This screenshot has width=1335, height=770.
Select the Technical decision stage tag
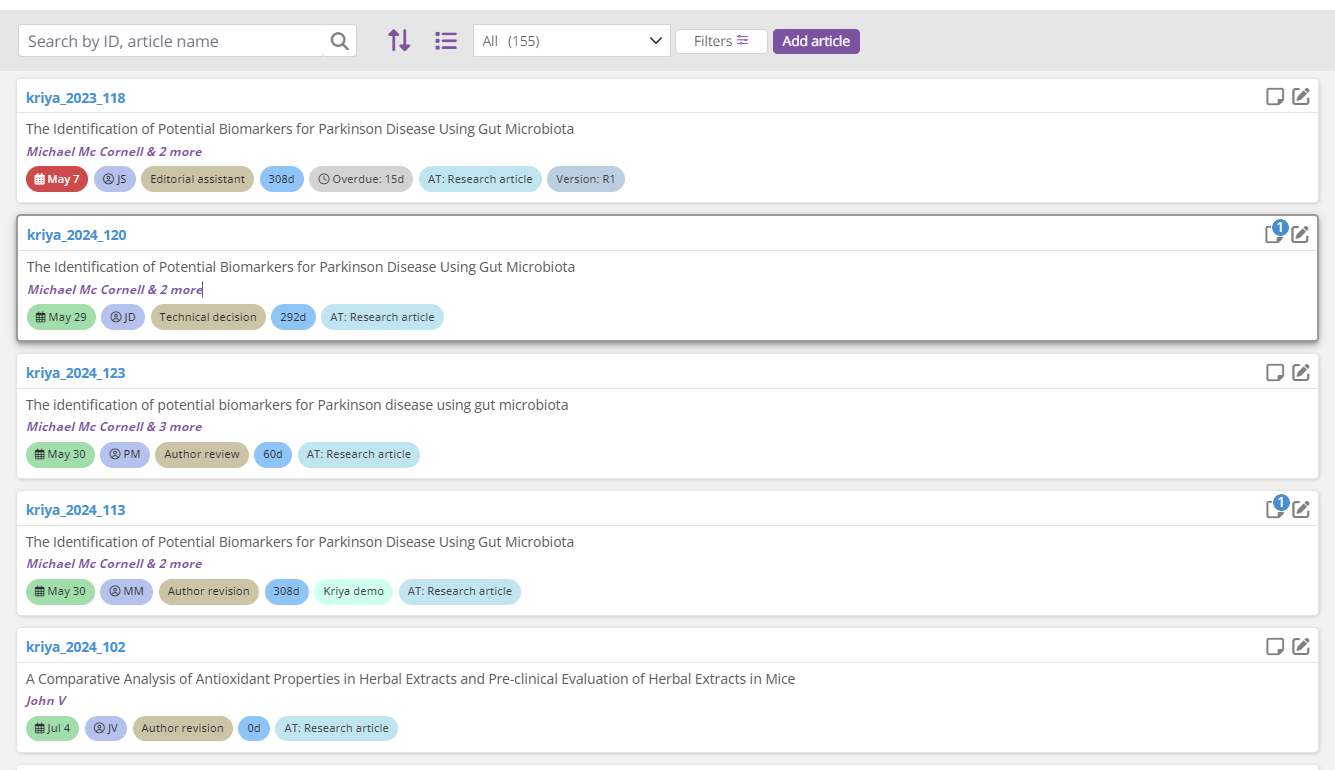click(x=208, y=317)
